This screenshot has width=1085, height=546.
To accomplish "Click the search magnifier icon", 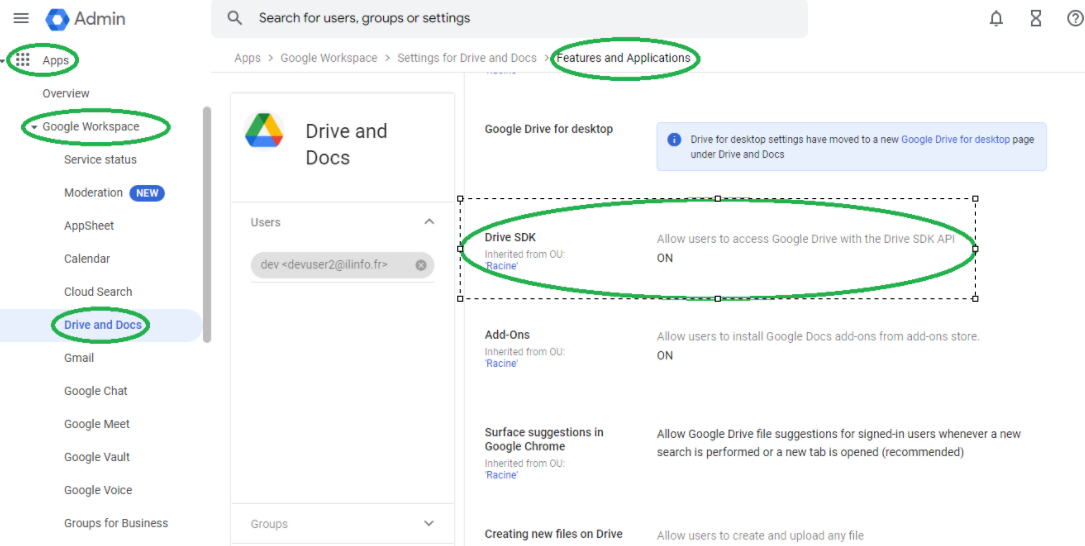I will [235, 18].
